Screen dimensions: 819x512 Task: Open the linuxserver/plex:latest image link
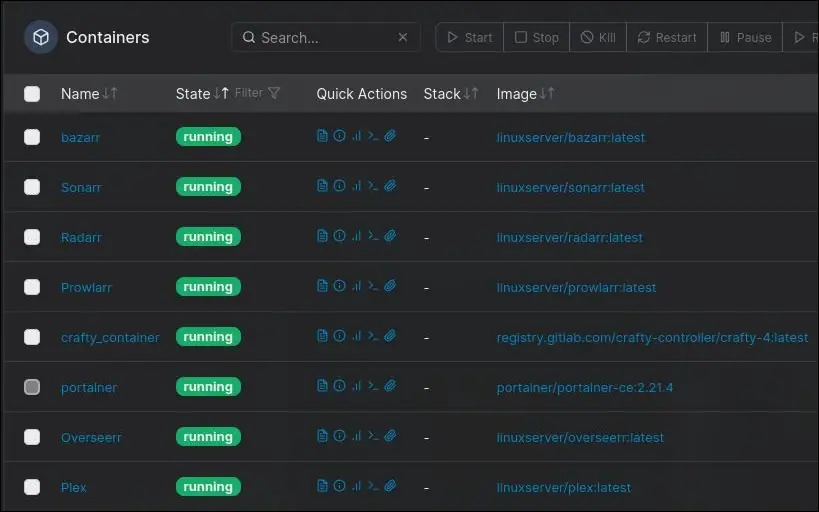[564, 487]
